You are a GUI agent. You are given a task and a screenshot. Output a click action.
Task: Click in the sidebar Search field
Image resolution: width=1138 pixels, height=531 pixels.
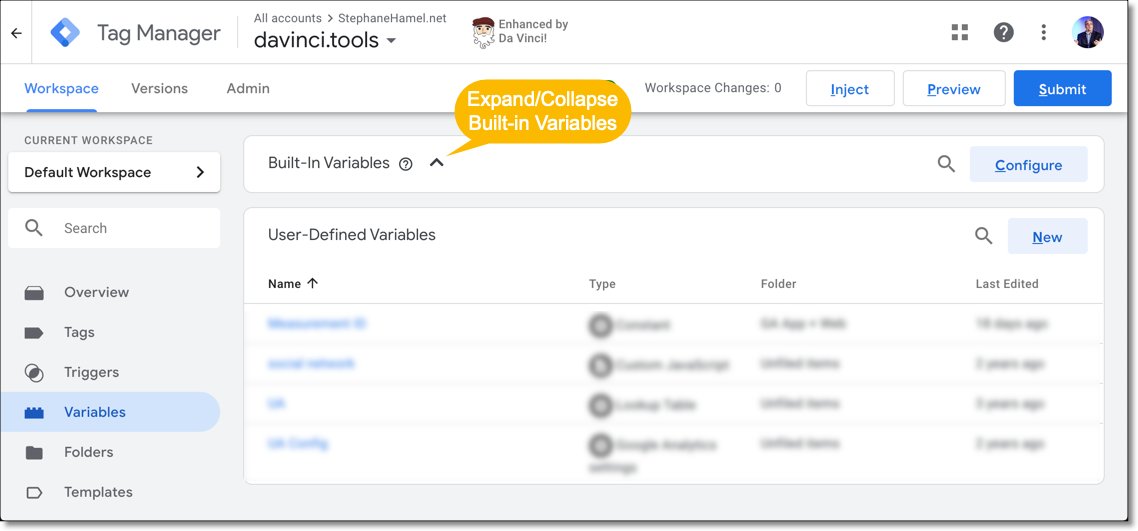pyautogui.click(x=114, y=228)
